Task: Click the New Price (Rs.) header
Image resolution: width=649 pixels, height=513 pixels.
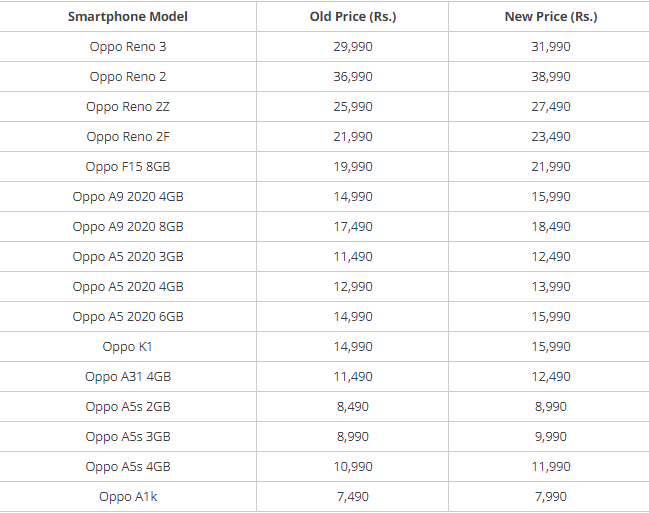Action: [x=551, y=17]
